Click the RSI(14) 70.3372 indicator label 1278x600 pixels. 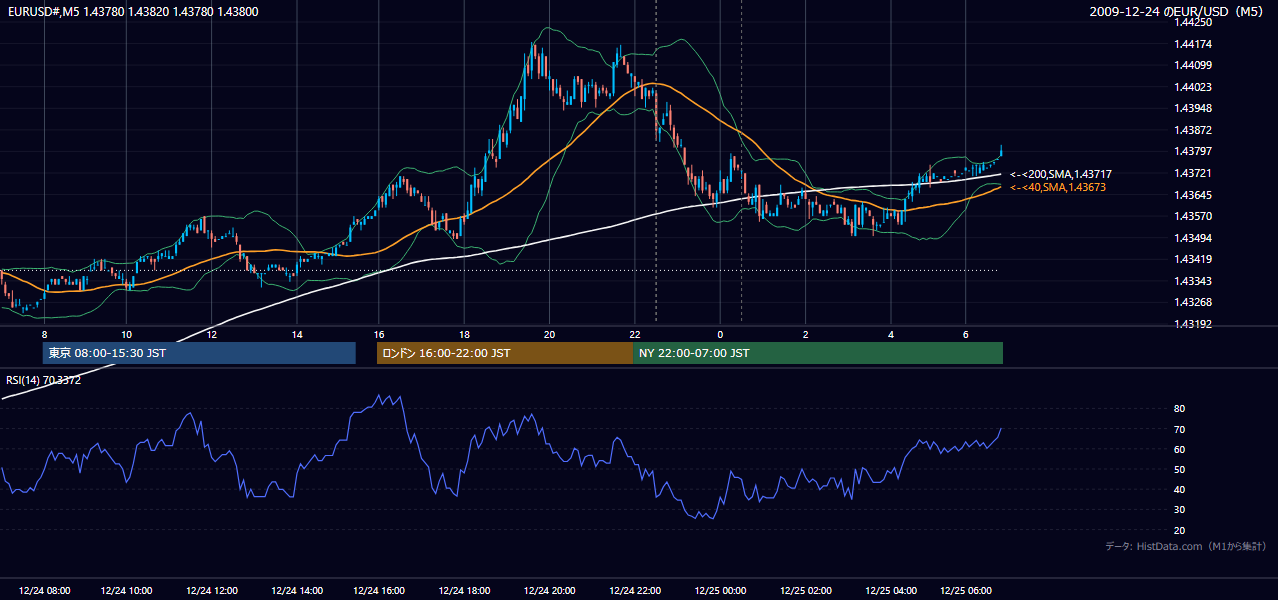click(44, 380)
